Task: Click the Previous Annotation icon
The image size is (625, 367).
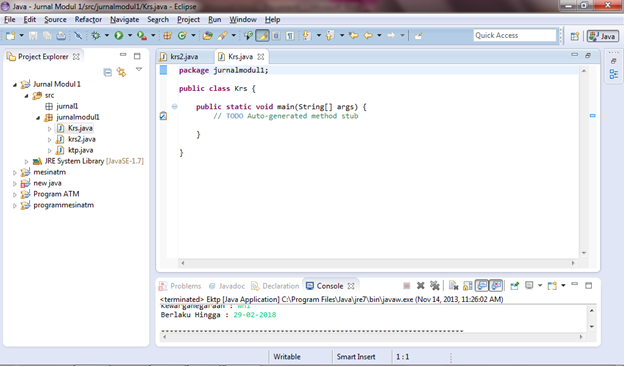Action: click(x=330, y=35)
